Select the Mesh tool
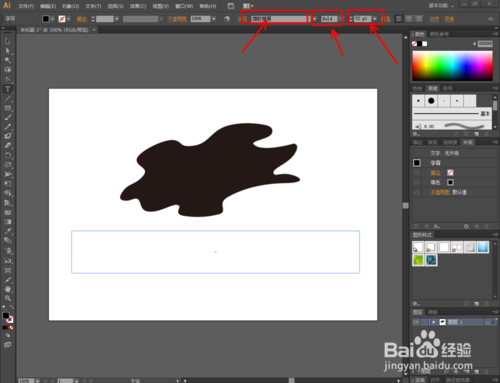This screenshot has width=500, height=383. pyautogui.click(x=8, y=212)
